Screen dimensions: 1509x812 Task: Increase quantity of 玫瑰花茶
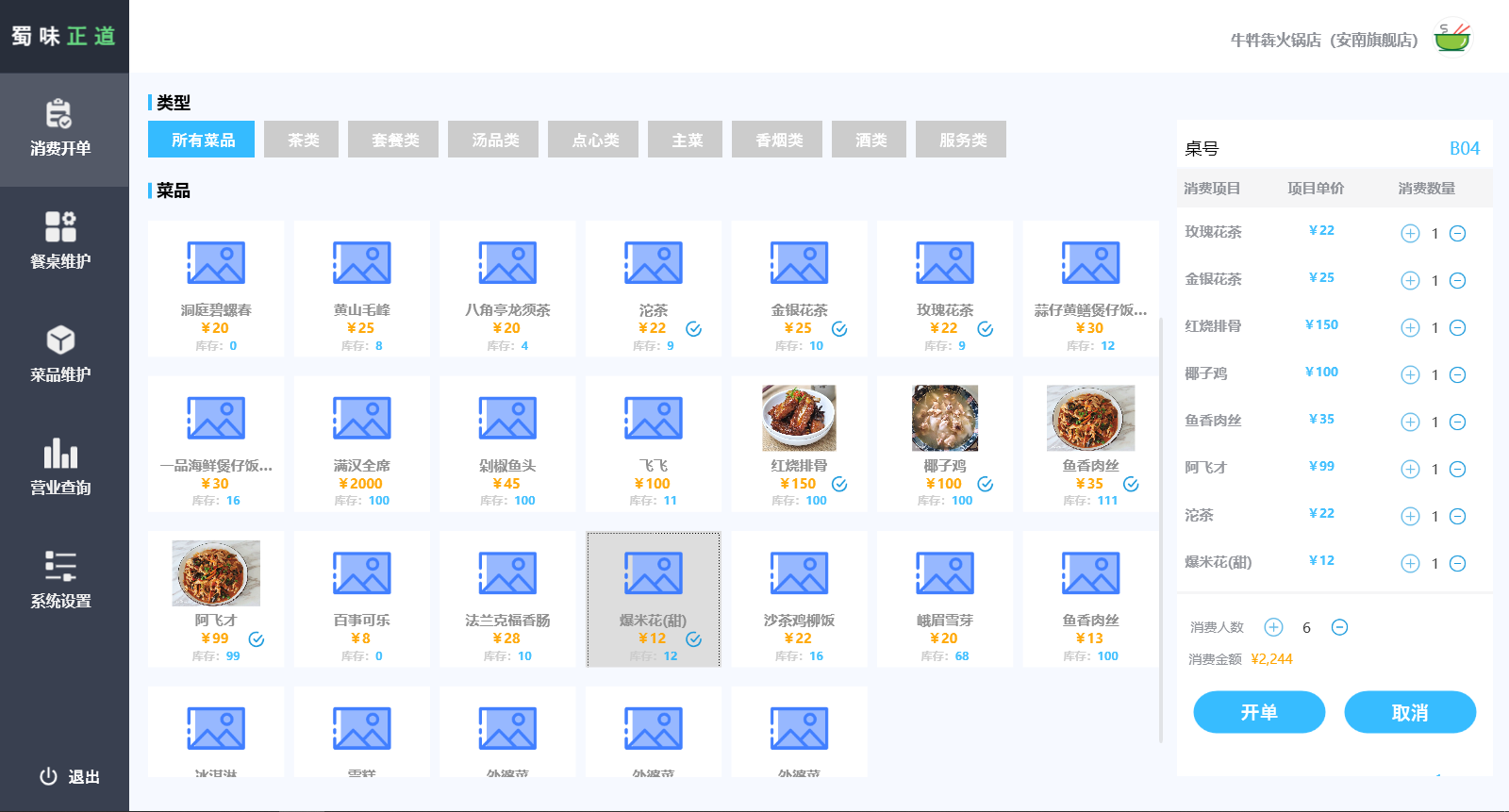pyautogui.click(x=1410, y=233)
